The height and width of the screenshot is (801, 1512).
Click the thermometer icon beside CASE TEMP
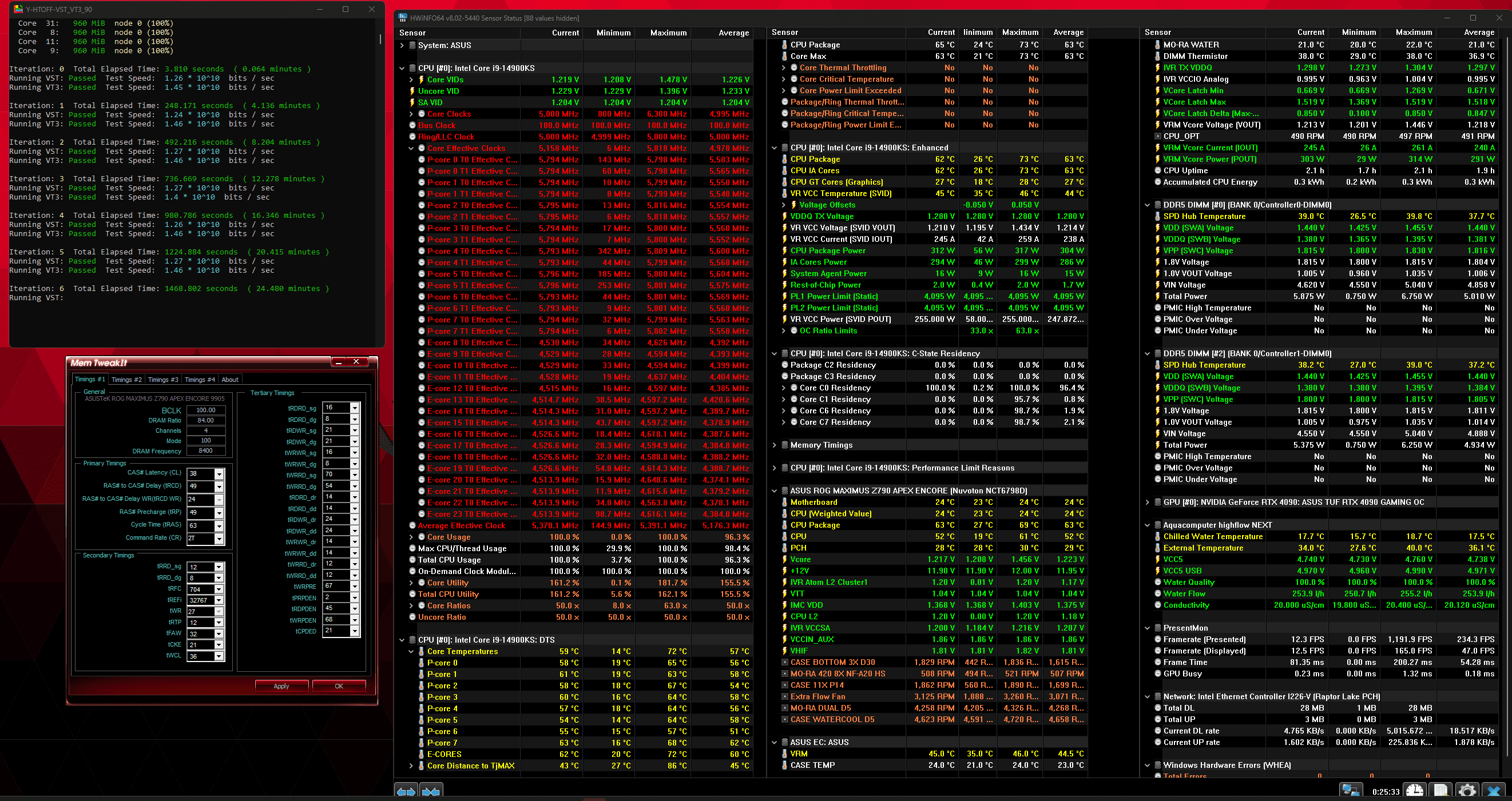click(x=785, y=765)
